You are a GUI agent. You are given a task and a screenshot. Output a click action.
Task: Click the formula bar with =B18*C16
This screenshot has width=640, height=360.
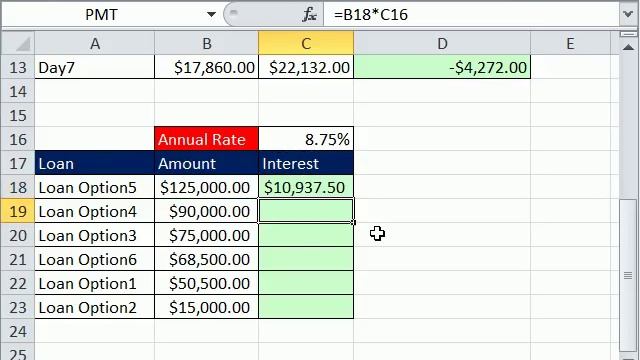point(471,15)
